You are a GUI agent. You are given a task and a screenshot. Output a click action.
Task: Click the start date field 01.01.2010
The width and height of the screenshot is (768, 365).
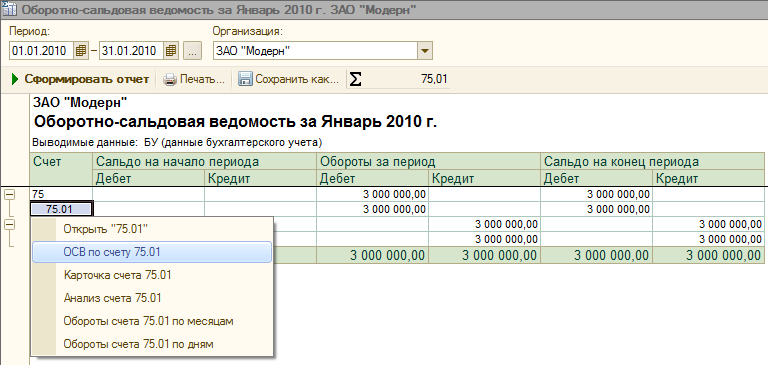42,50
